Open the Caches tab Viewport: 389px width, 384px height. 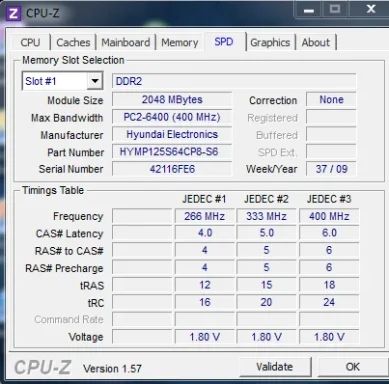(73, 42)
